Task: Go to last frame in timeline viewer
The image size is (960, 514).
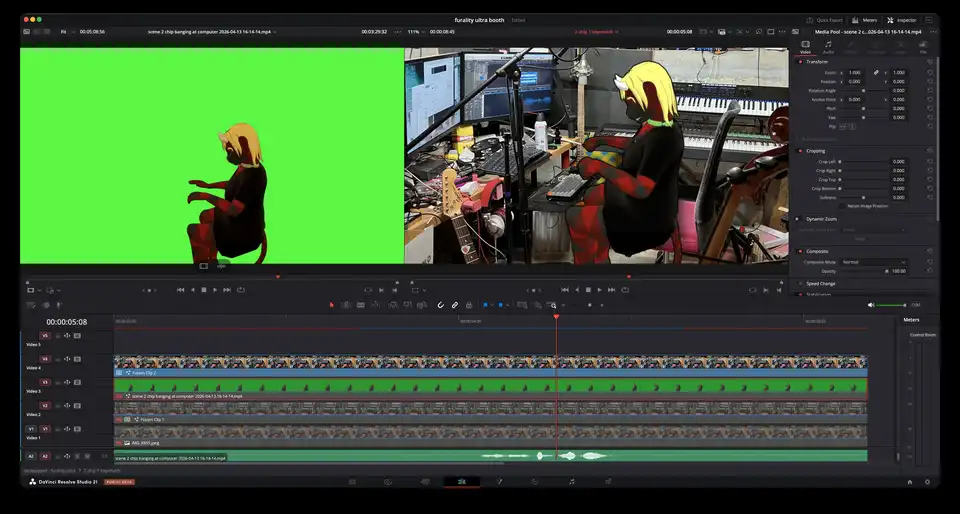Action: (612, 290)
